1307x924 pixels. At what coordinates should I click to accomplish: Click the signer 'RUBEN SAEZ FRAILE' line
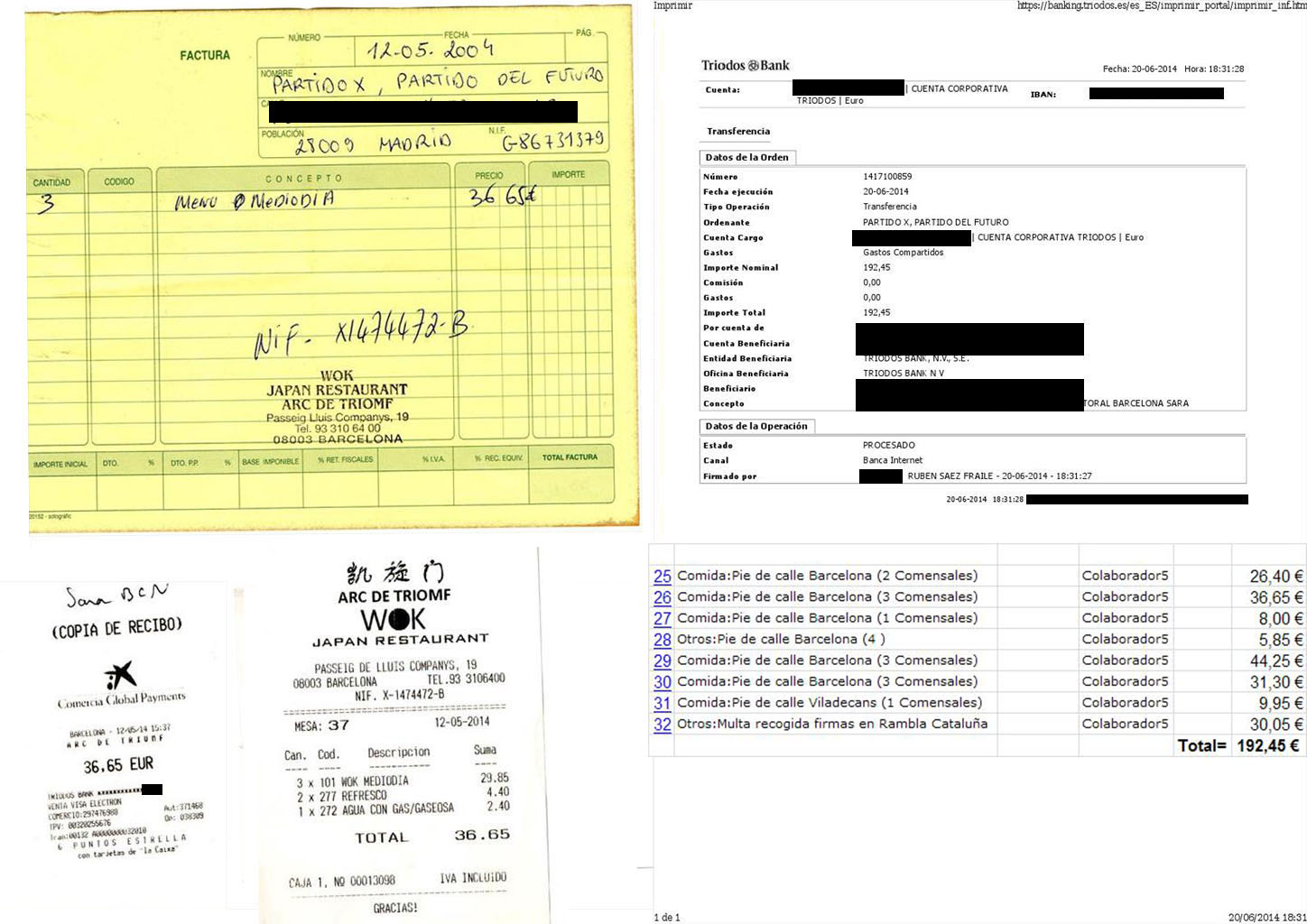[x=1000, y=476]
